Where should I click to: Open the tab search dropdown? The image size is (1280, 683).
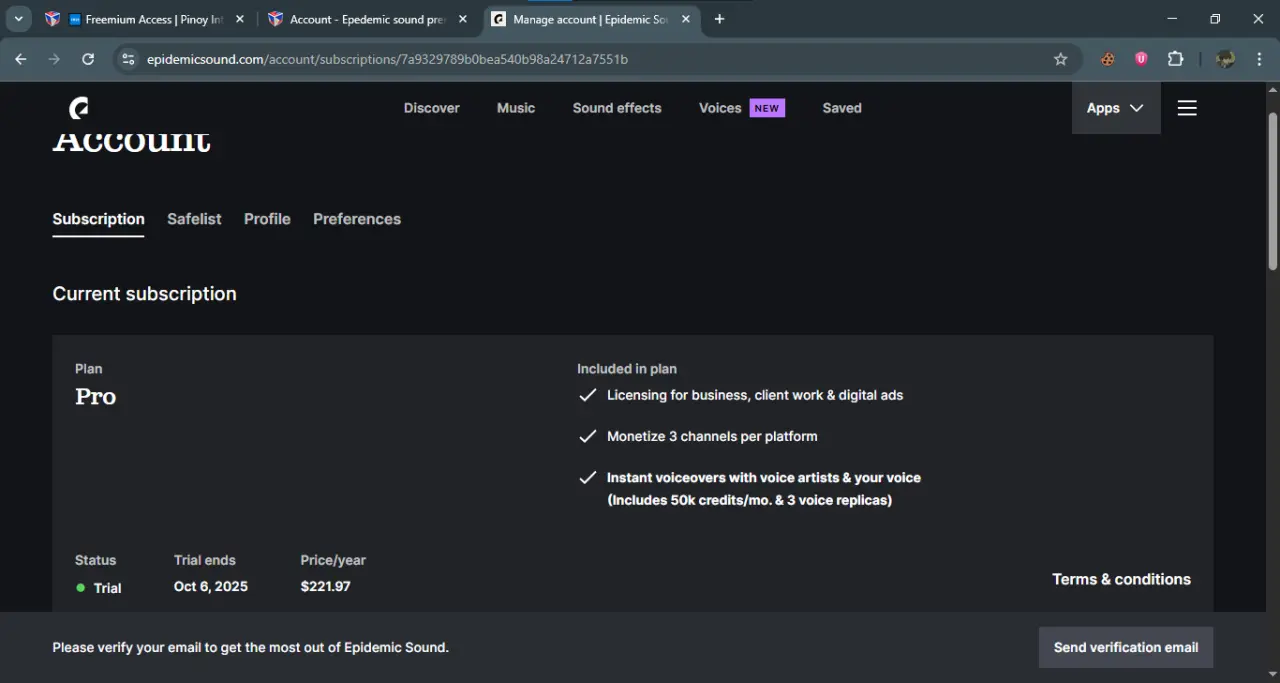coord(18,19)
